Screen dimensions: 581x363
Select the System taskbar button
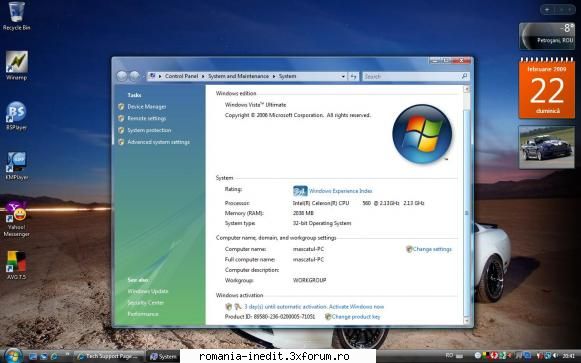(163, 356)
